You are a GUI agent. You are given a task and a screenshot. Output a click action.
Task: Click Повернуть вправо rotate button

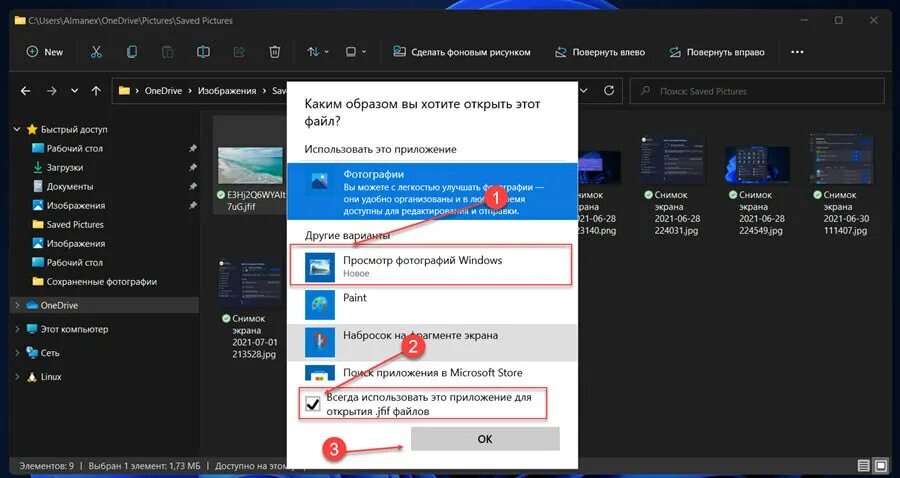717,52
